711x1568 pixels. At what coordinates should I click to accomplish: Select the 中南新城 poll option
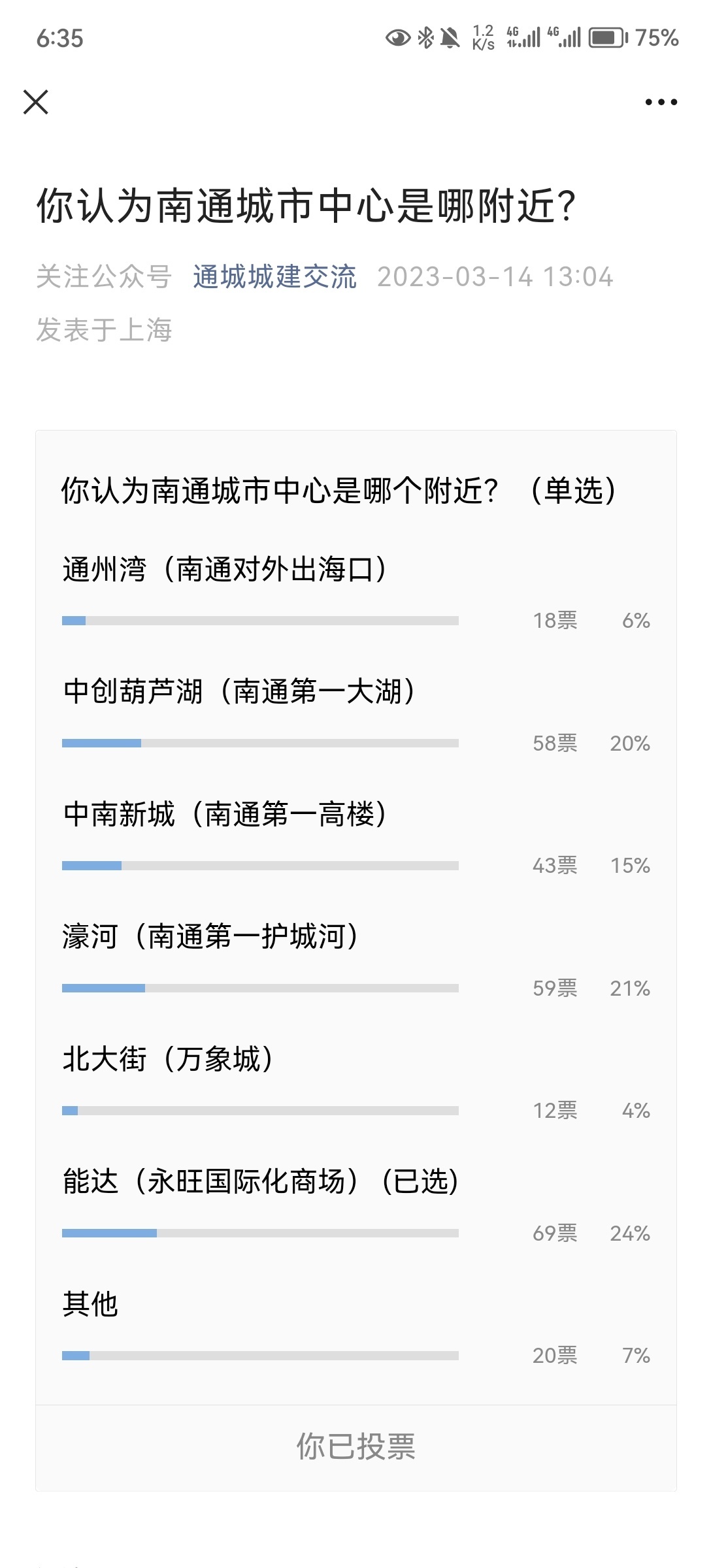pos(225,814)
